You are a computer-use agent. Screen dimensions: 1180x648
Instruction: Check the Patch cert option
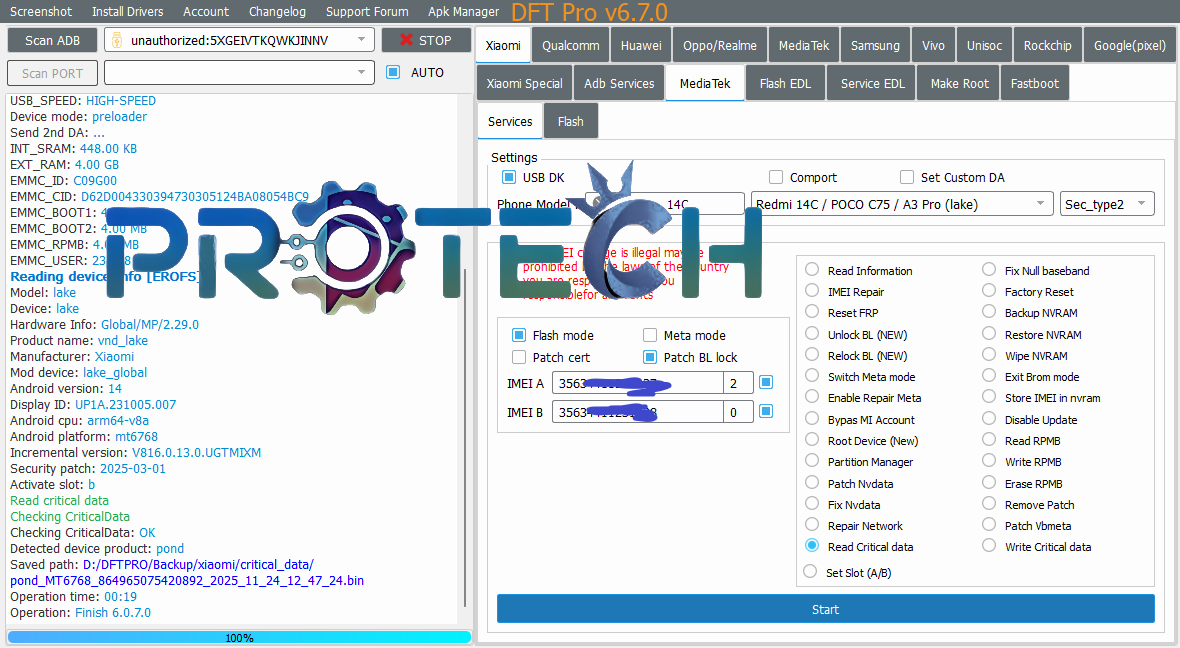(519, 357)
